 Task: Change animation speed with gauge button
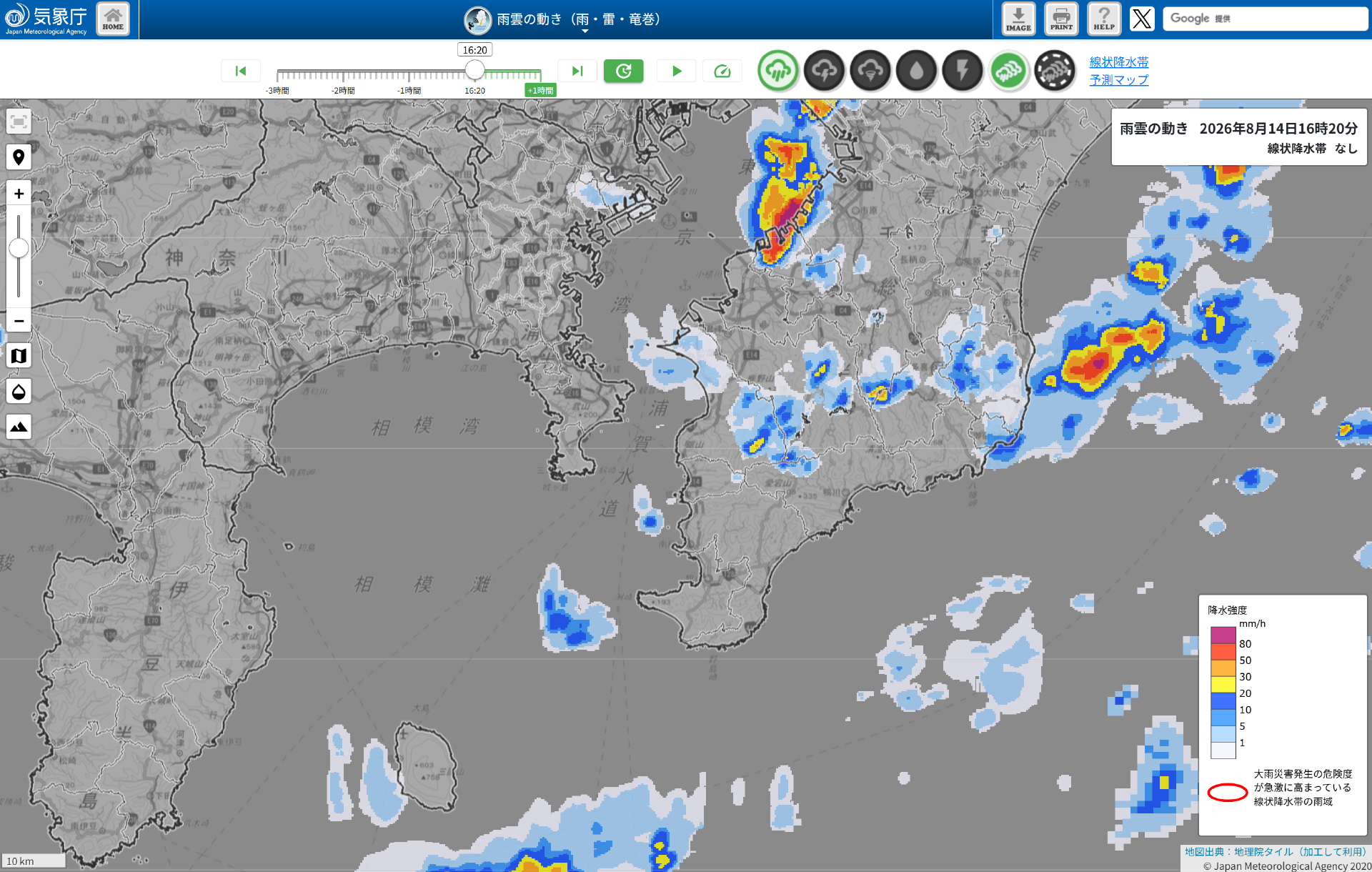point(722,71)
